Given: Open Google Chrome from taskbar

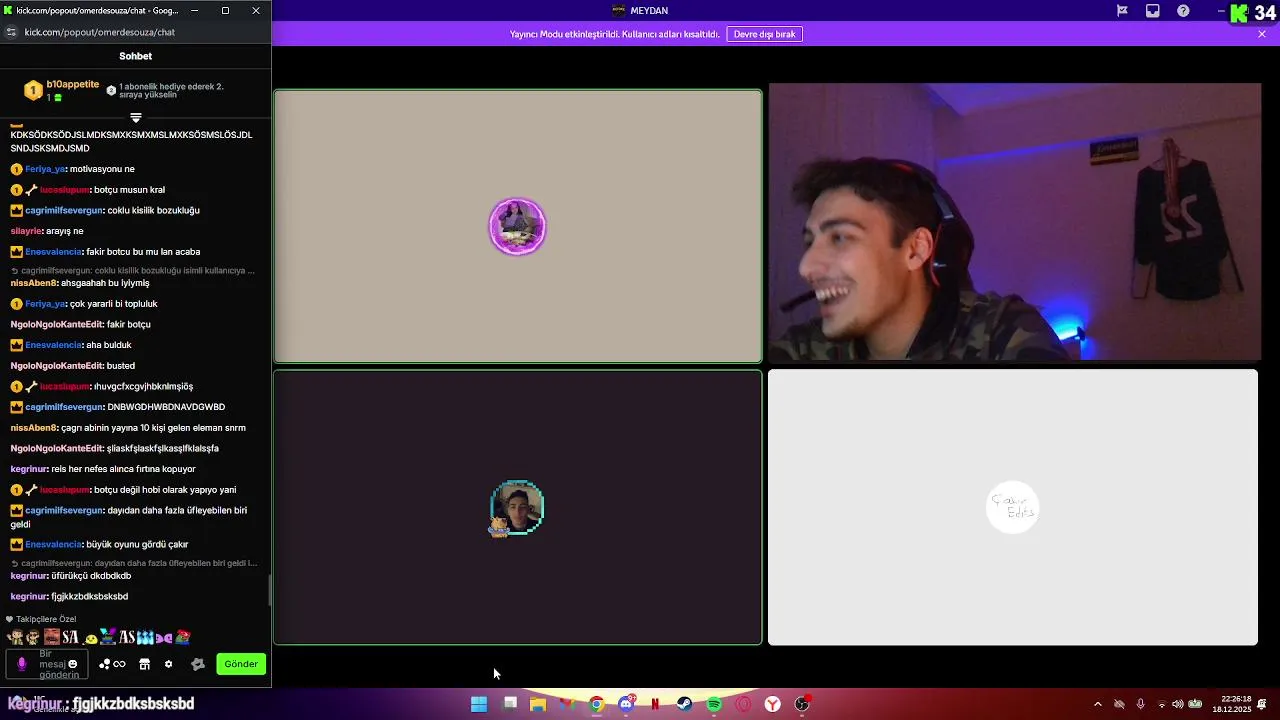Looking at the screenshot, I should [597, 704].
